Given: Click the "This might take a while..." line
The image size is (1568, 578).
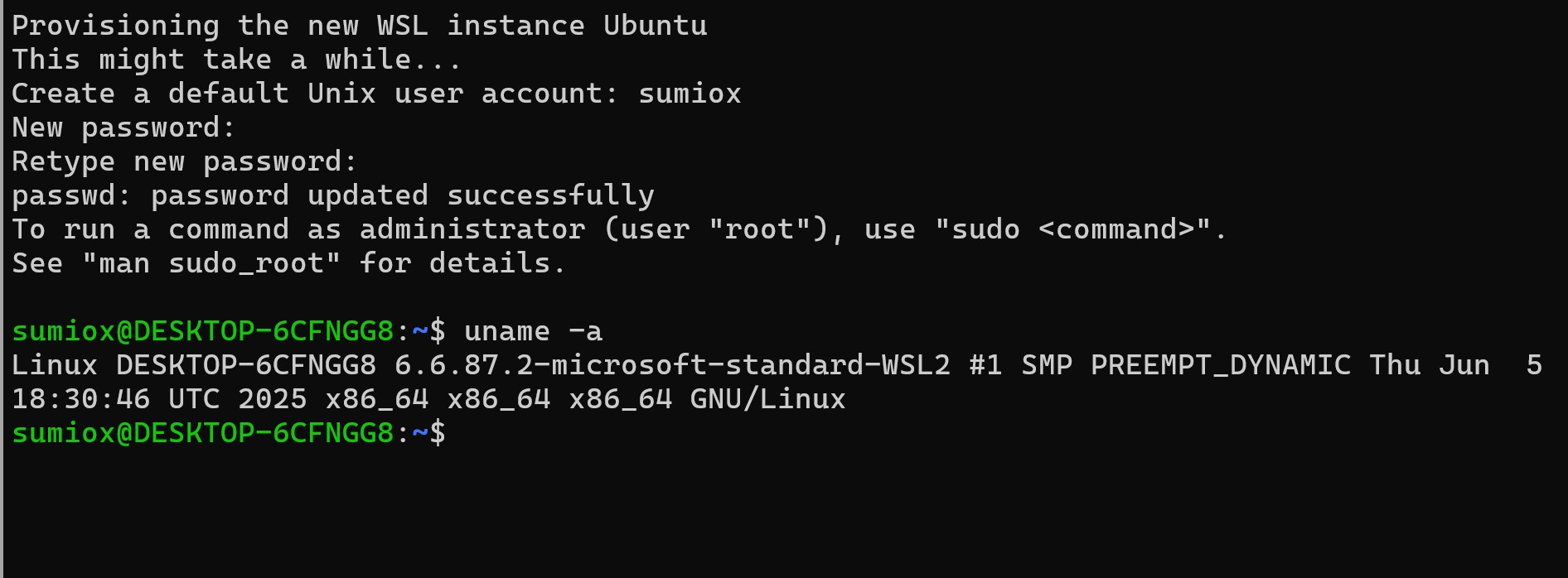Looking at the screenshot, I should click(x=236, y=60).
